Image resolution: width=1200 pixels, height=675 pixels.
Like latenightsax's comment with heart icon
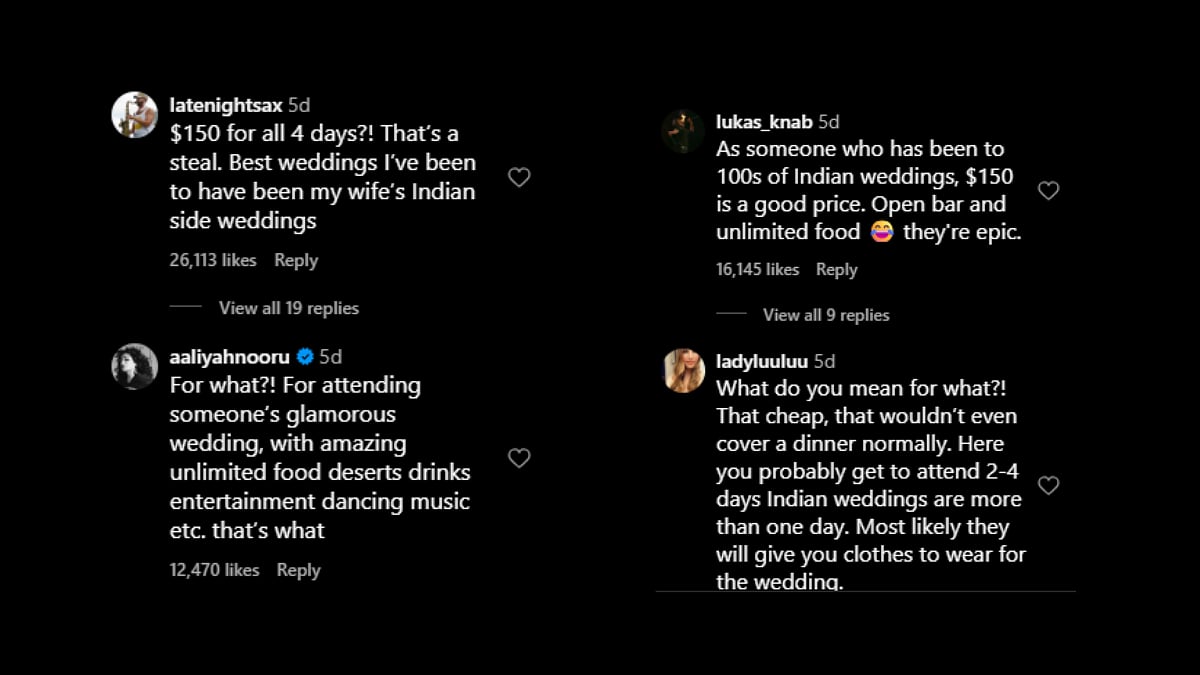click(x=519, y=177)
